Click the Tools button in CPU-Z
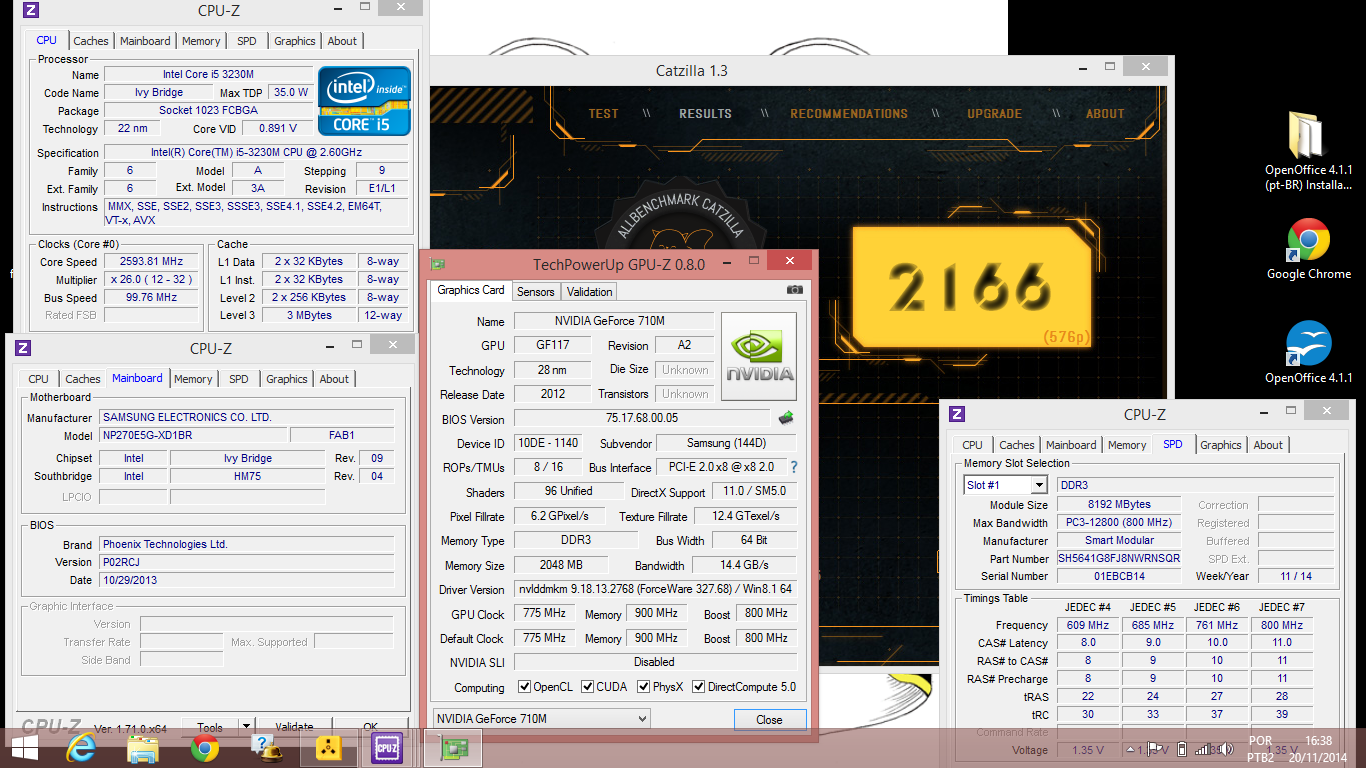This screenshot has height=768, width=1366. point(210,727)
